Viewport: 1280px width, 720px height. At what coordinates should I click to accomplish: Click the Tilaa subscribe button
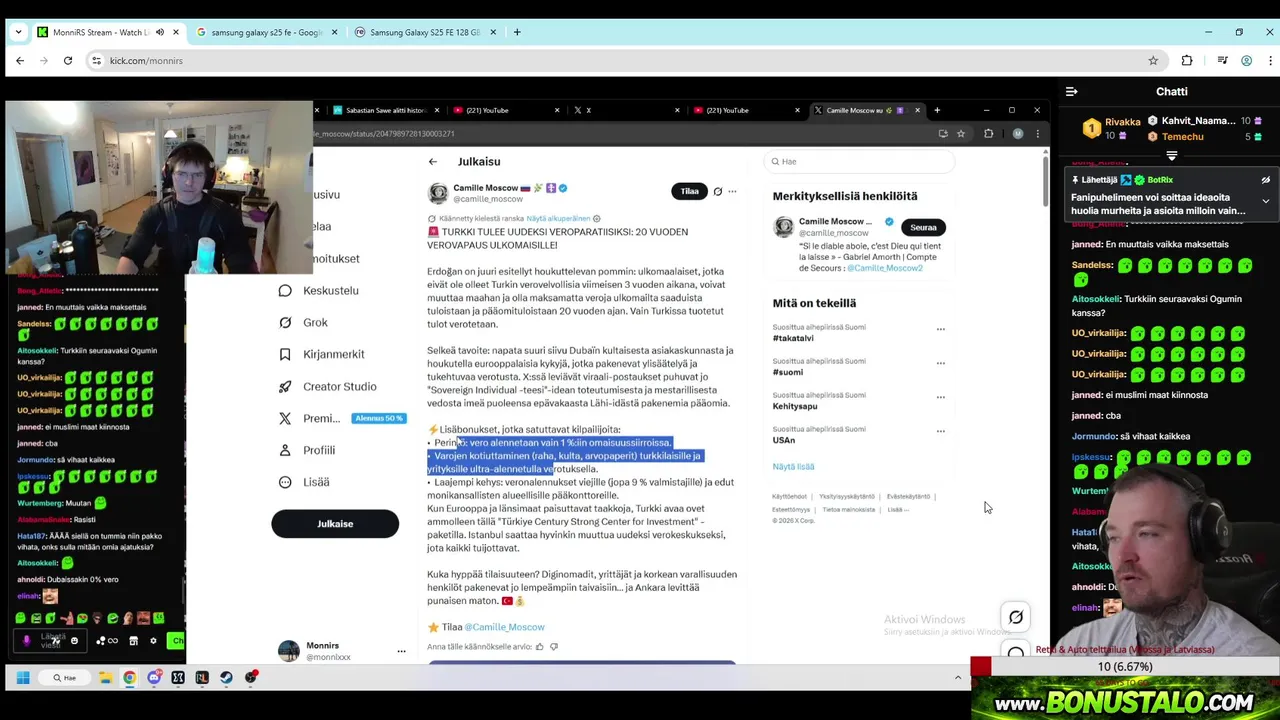[689, 191]
